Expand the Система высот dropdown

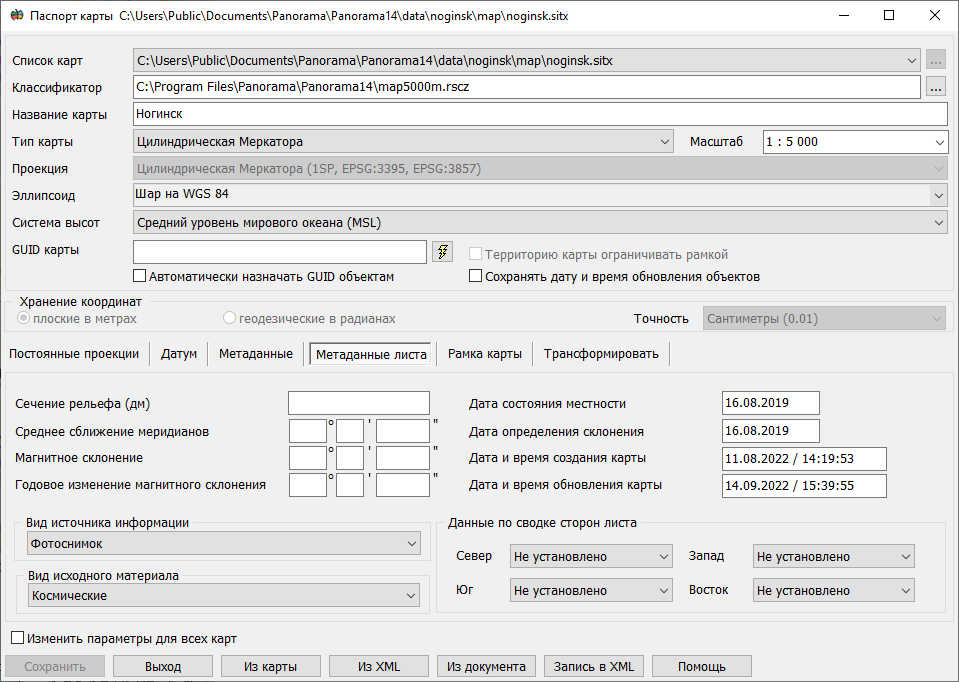(x=937, y=222)
